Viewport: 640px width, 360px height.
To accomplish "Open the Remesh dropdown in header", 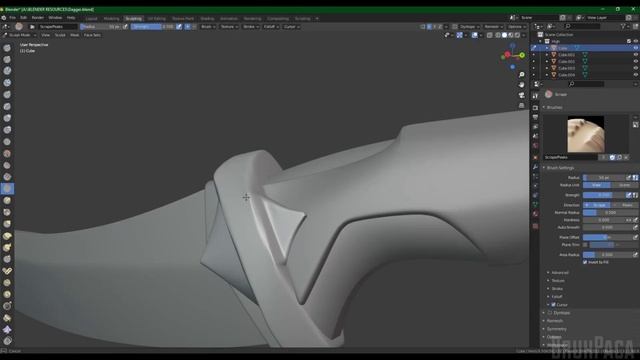I will coord(493,27).
